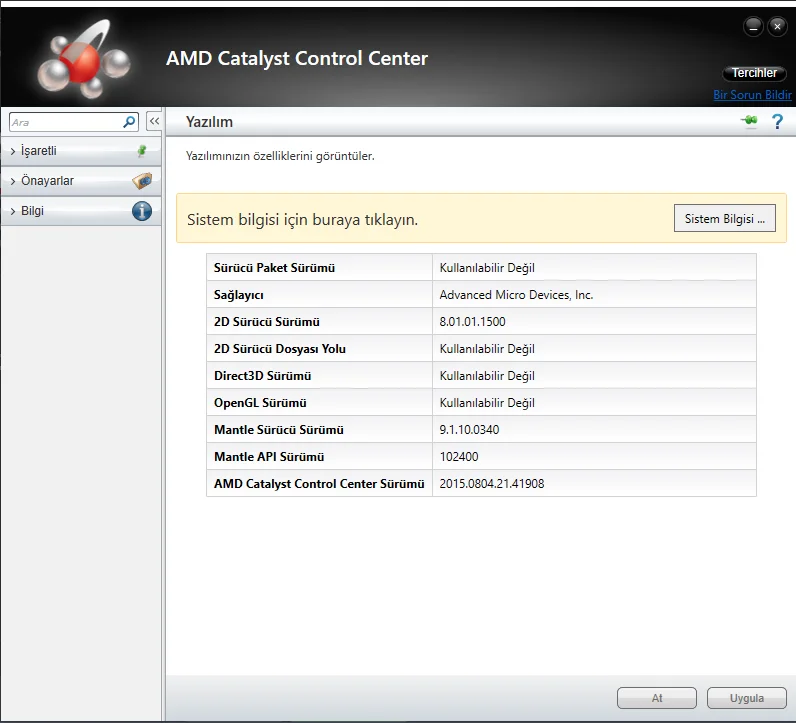Click 'Yazılımınızın özelliklerini görüntüler.' description
The image size is (796, 723).
pyautogui.click(x=280, y=156)
